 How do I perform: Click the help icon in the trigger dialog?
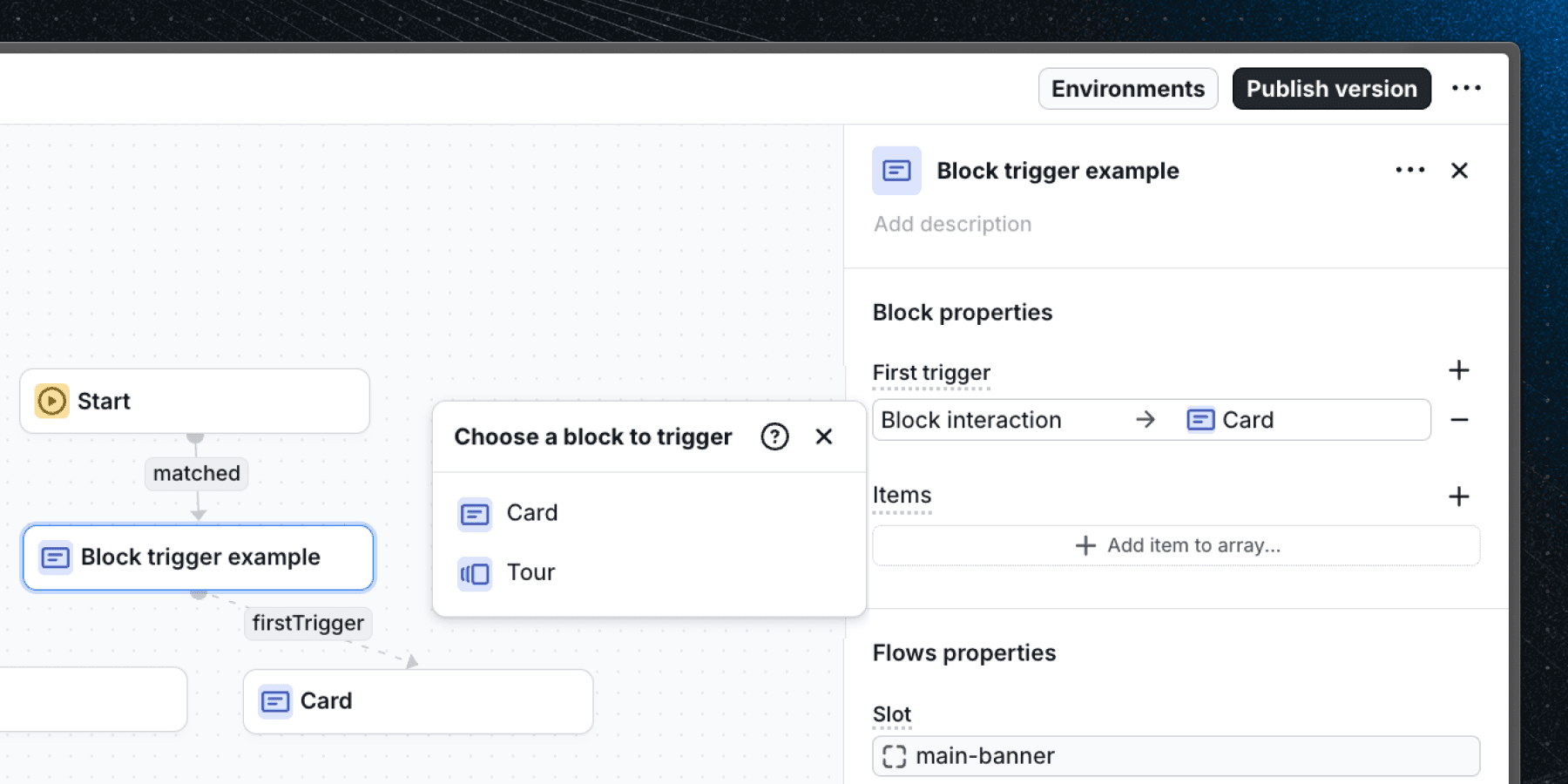(x=774, y=436)
